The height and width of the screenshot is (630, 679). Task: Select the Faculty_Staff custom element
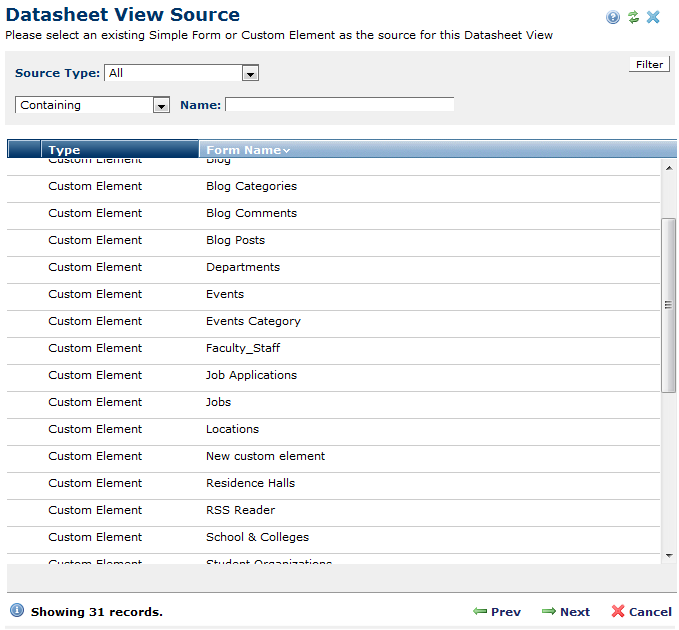(x=243, y=348)
